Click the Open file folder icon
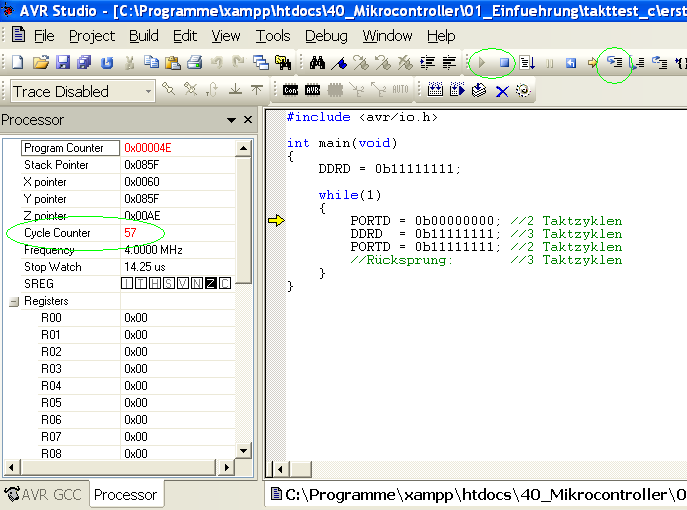Viewport: 687px width, 510px height. pos(40,62)
